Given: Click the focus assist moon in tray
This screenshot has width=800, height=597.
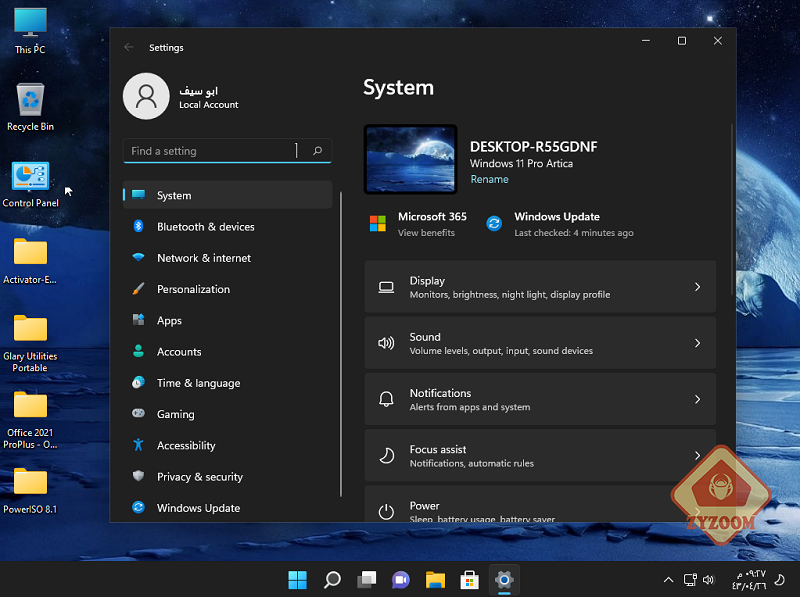Looking at the screenshot, I should 780,580.
